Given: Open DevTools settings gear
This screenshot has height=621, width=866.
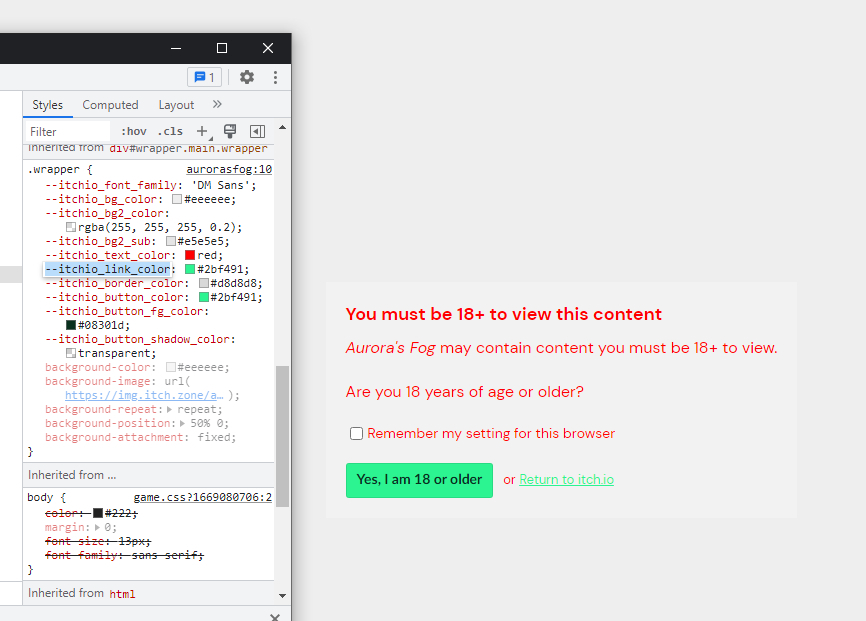Looking at the screenshot, I should tap(247, 77).
